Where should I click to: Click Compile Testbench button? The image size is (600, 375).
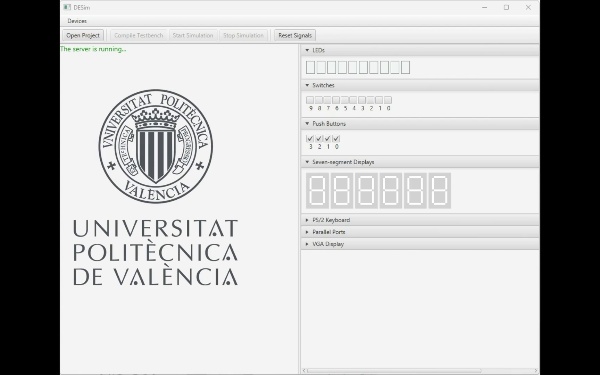point(139,36)
